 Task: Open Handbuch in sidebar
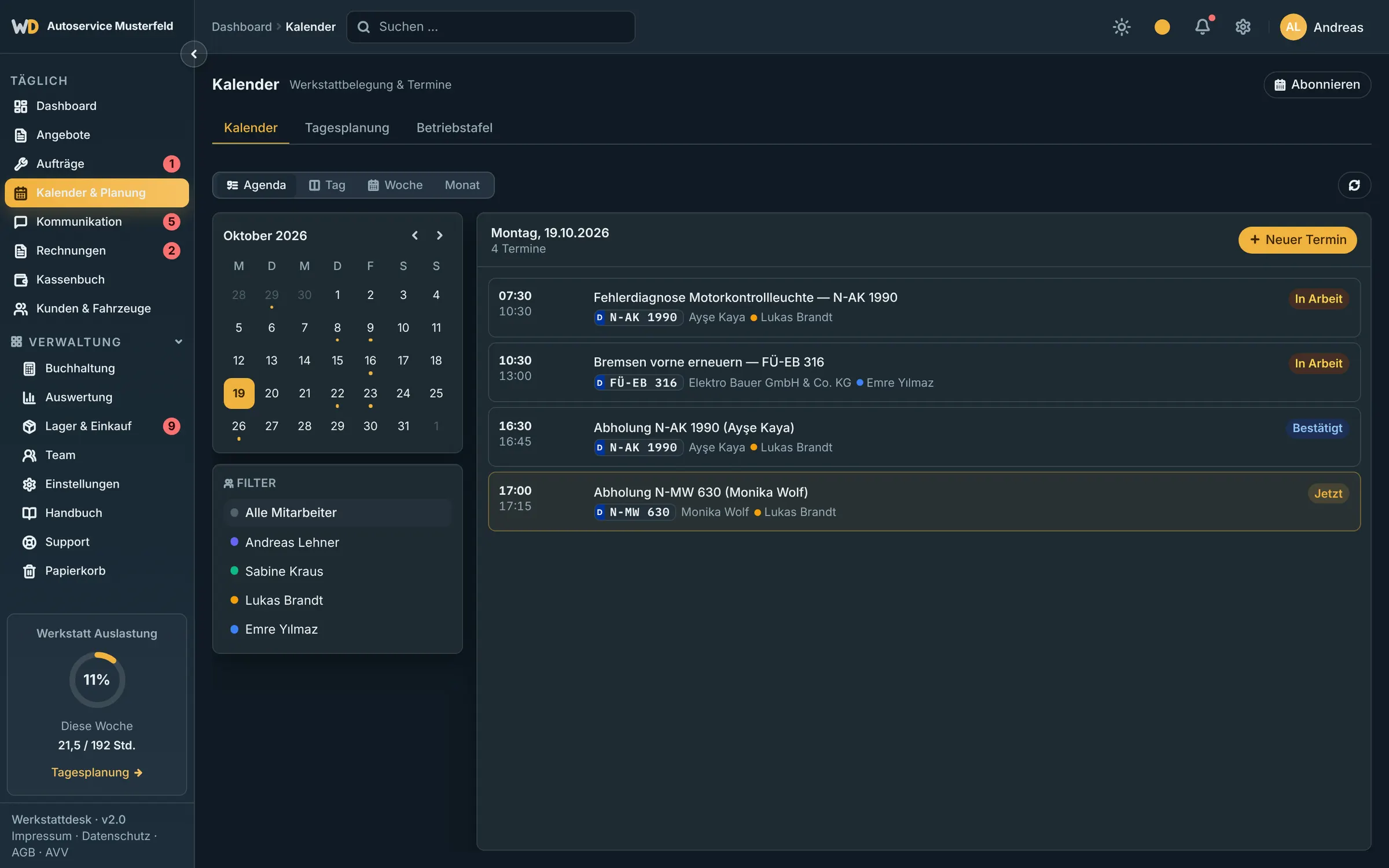(x=101, y=513)
